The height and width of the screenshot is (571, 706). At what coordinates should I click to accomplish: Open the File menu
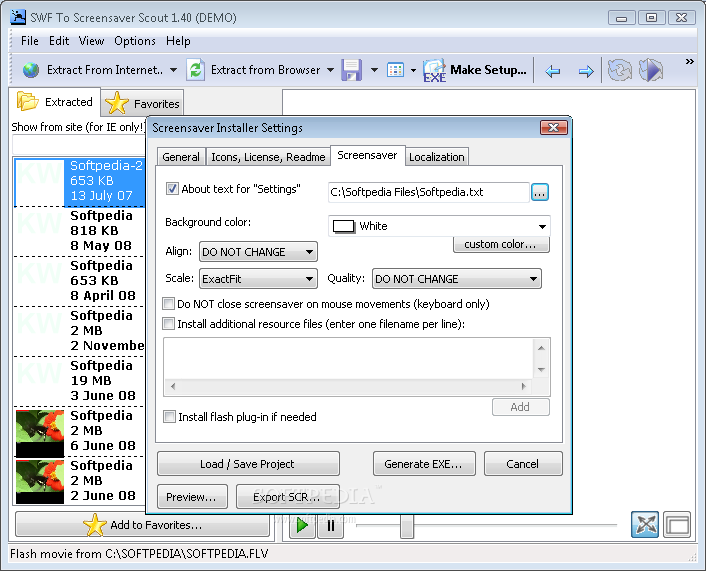(x=30, y=41)
